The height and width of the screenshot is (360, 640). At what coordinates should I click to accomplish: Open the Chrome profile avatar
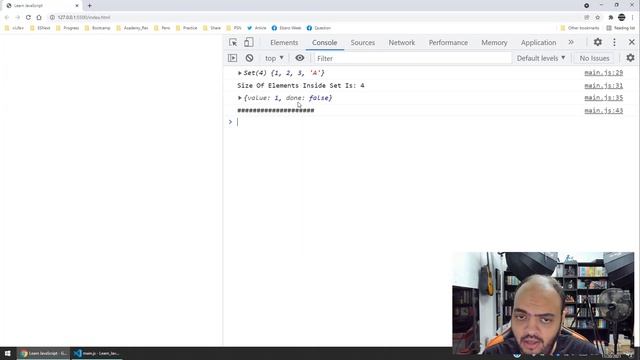[622, 17]
